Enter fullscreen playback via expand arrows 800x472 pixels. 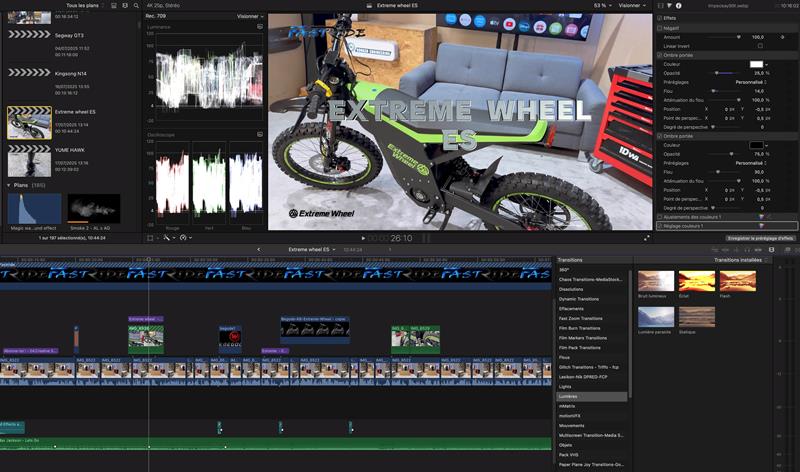pyautogui.click(x=647, y=238)
